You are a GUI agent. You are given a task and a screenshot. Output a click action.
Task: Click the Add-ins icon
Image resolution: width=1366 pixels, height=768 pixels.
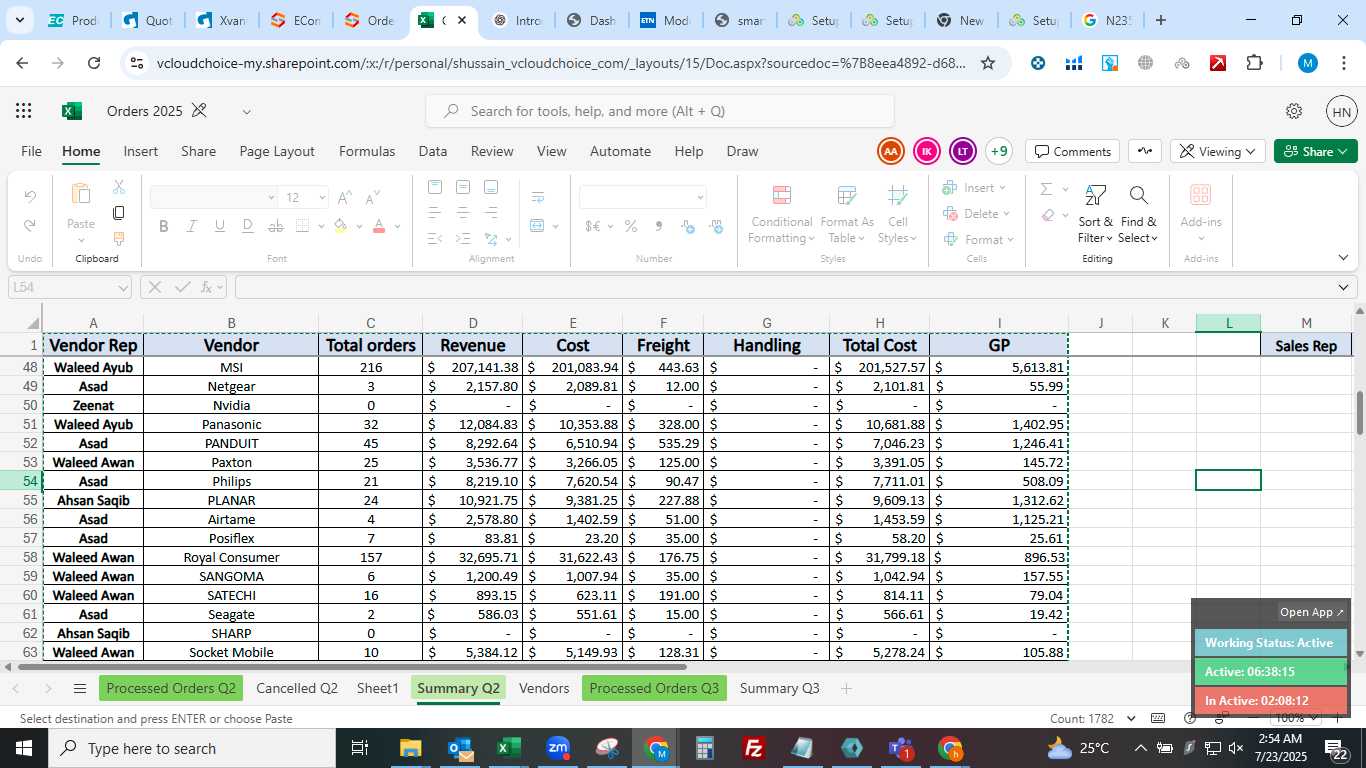[x=1200, y=195]
